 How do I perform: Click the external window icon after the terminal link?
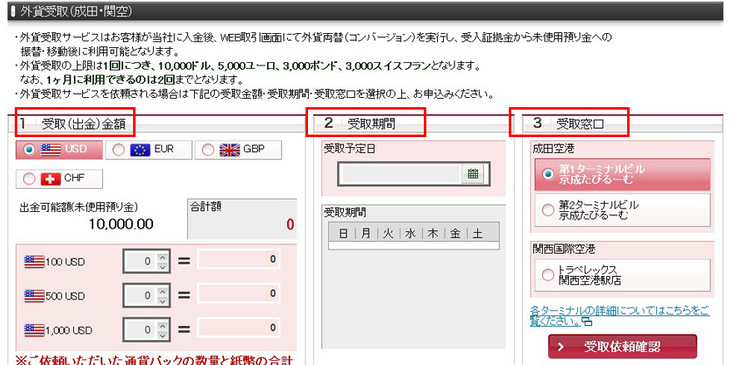pos(587,322)
